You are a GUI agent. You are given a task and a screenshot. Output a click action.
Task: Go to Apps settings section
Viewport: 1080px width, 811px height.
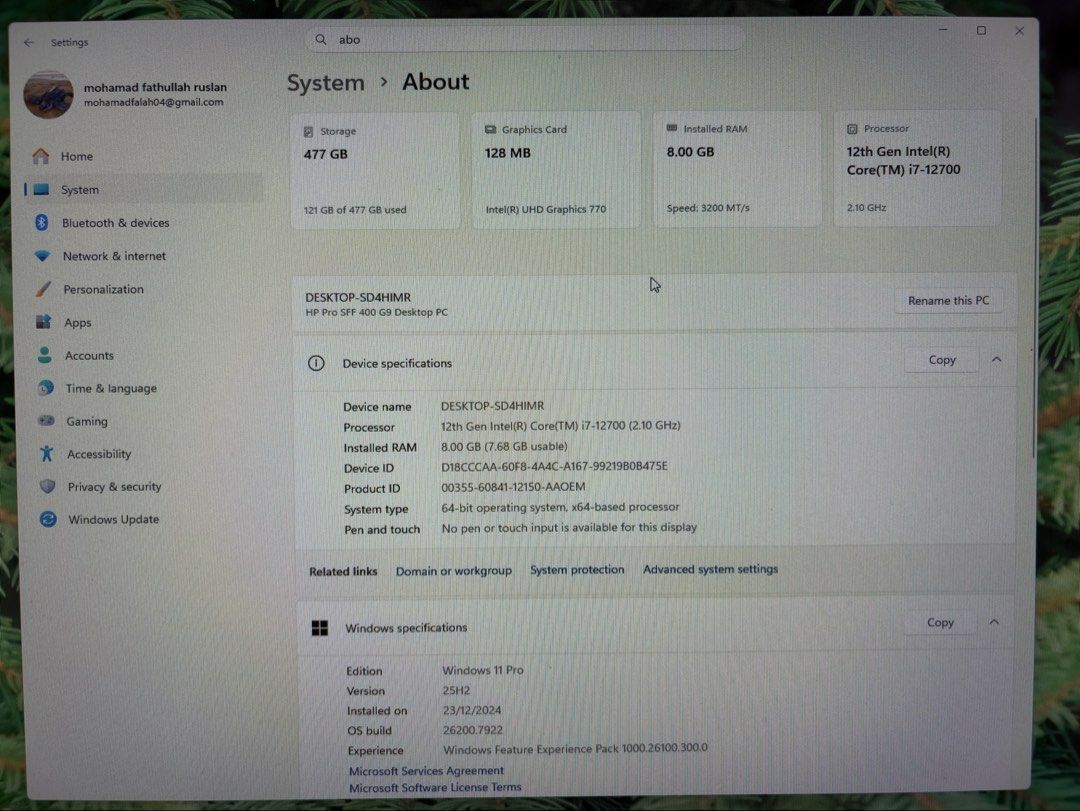pyautogui.click(x=77, y=323)
